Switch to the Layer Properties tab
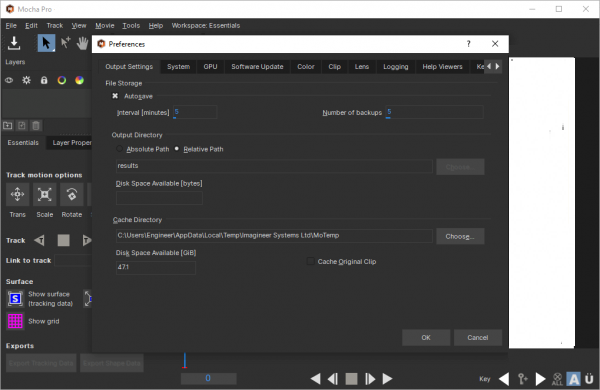Viewport: 600px width, 390px height. pos(70,143)
